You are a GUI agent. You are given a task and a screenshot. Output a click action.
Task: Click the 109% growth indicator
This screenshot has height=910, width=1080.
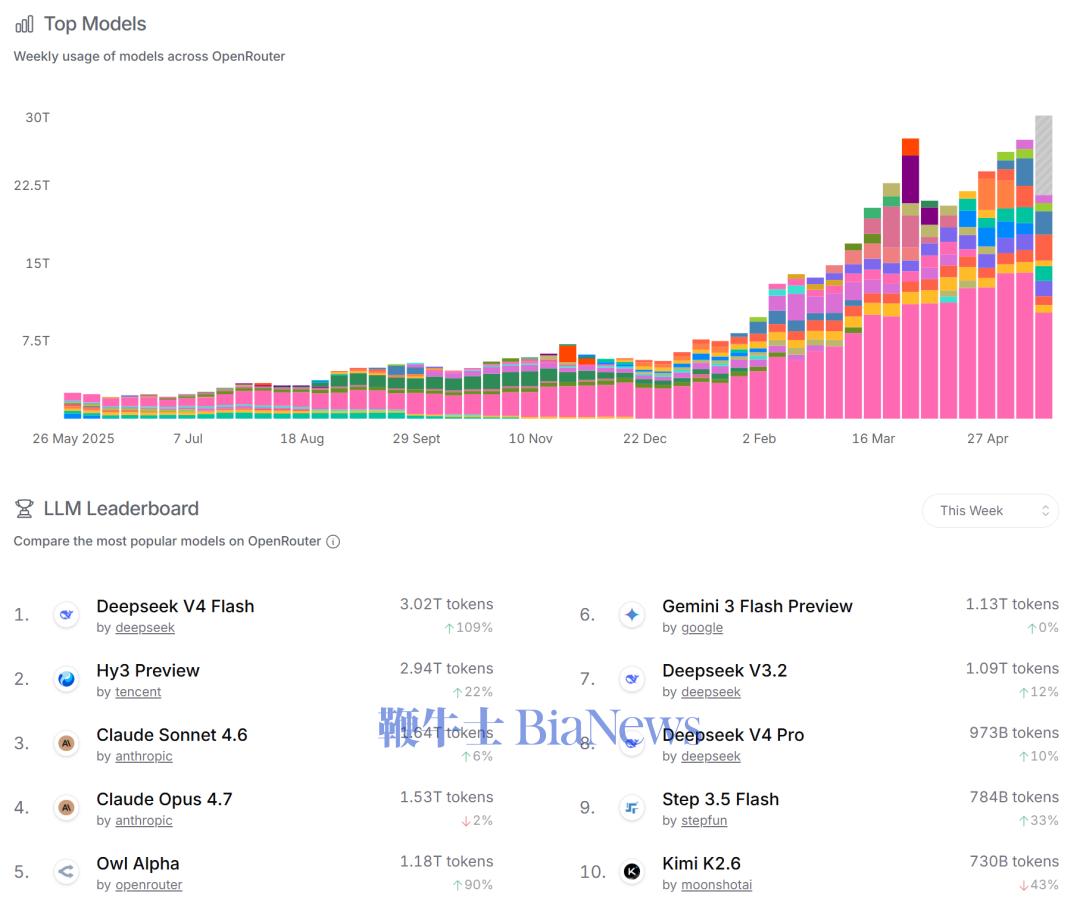(x=468, y=628)
